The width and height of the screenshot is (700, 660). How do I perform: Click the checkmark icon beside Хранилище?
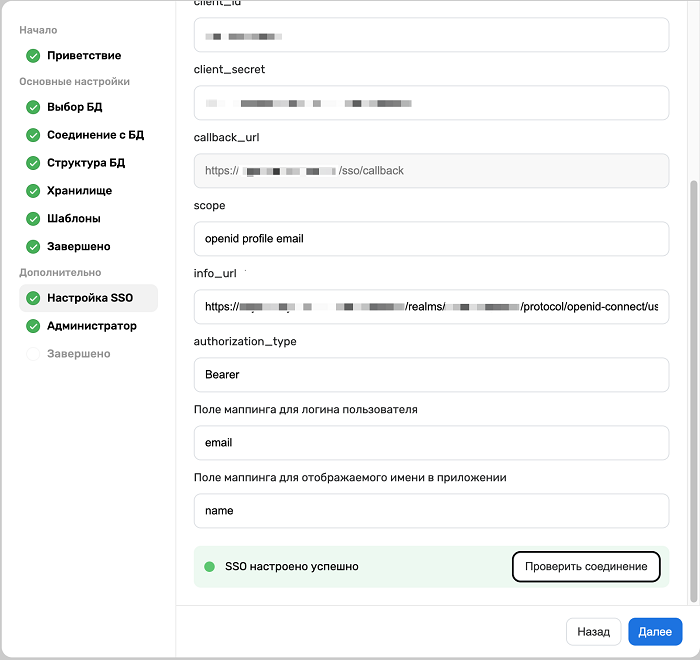coord(34,191)
